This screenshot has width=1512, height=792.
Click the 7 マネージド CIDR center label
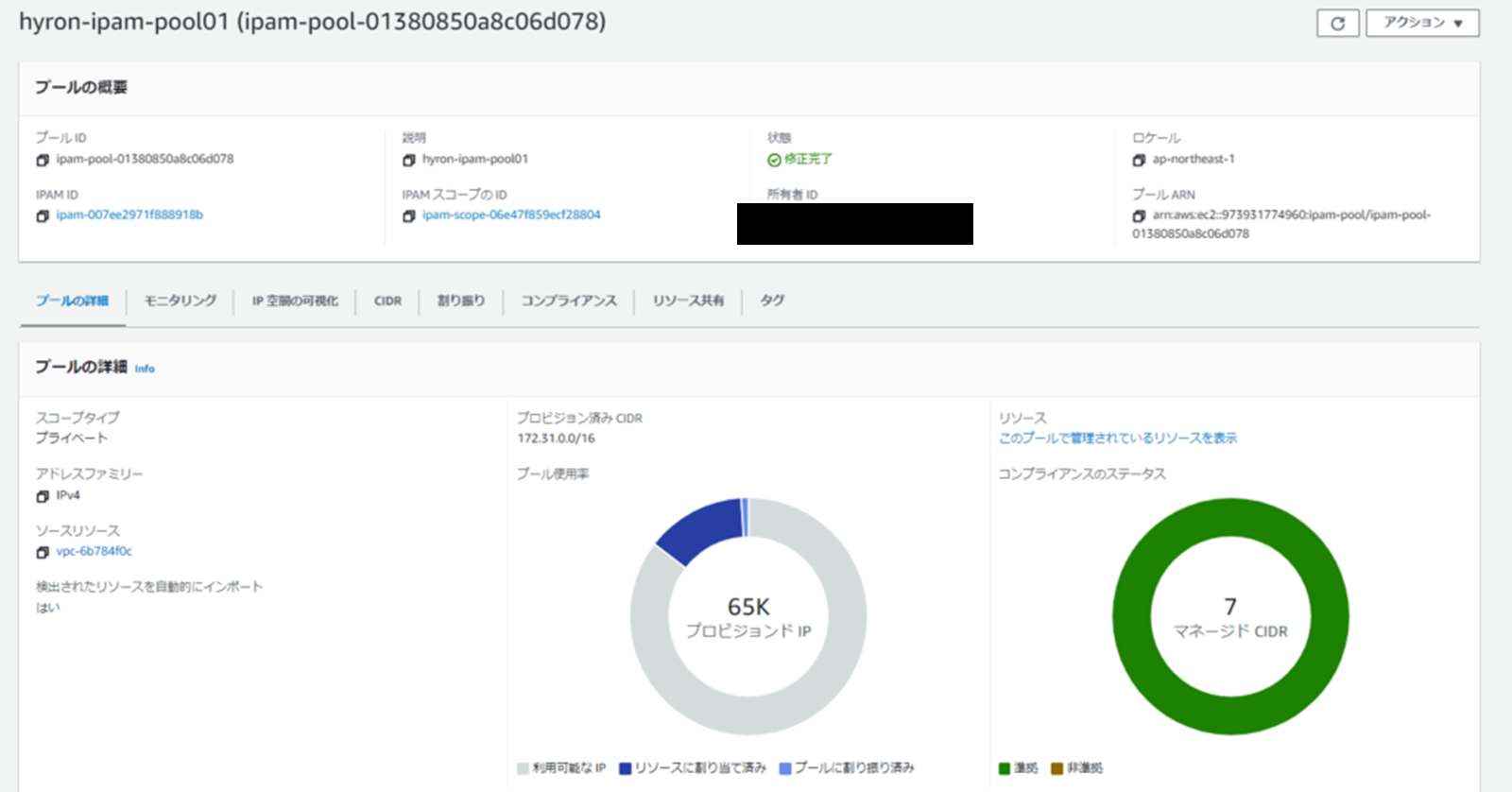point(1230,617)
